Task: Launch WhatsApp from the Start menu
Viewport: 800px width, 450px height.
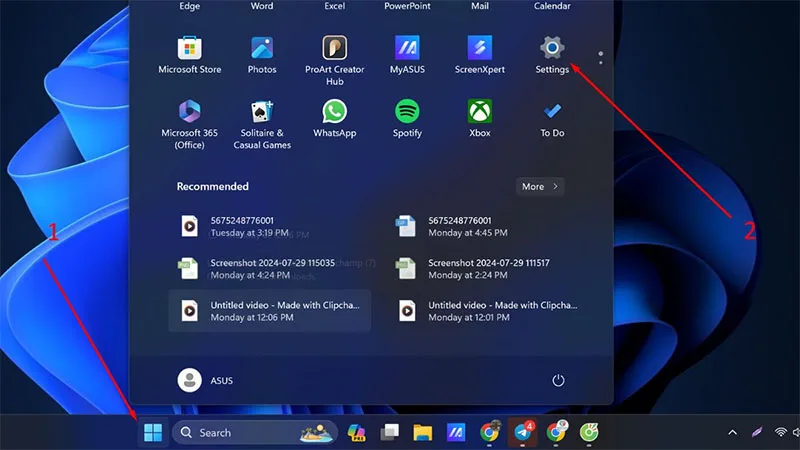Action: [x=335, y=118]
